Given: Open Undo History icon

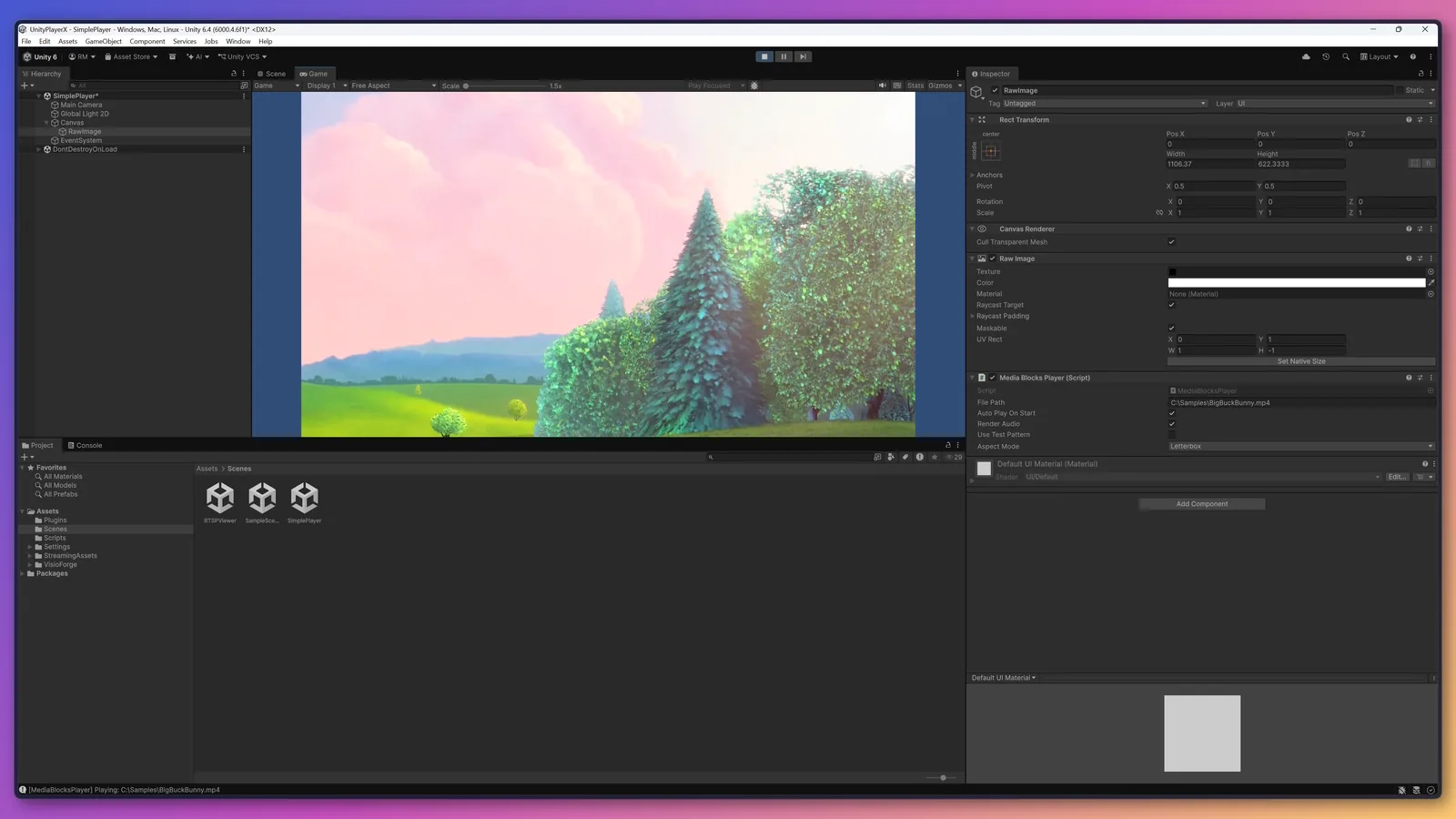Looking at the screenshot, I should click(x=1326, y=56).
